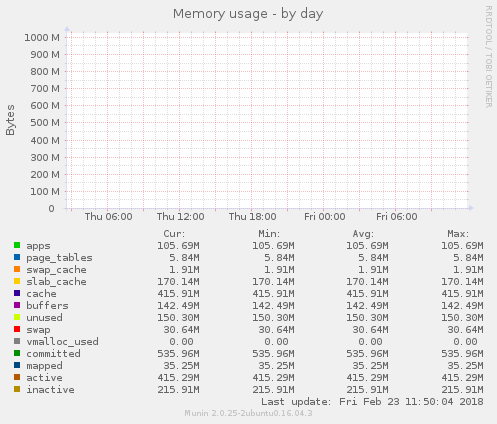Select the swap_cache legend label

[x=56, y=270]
